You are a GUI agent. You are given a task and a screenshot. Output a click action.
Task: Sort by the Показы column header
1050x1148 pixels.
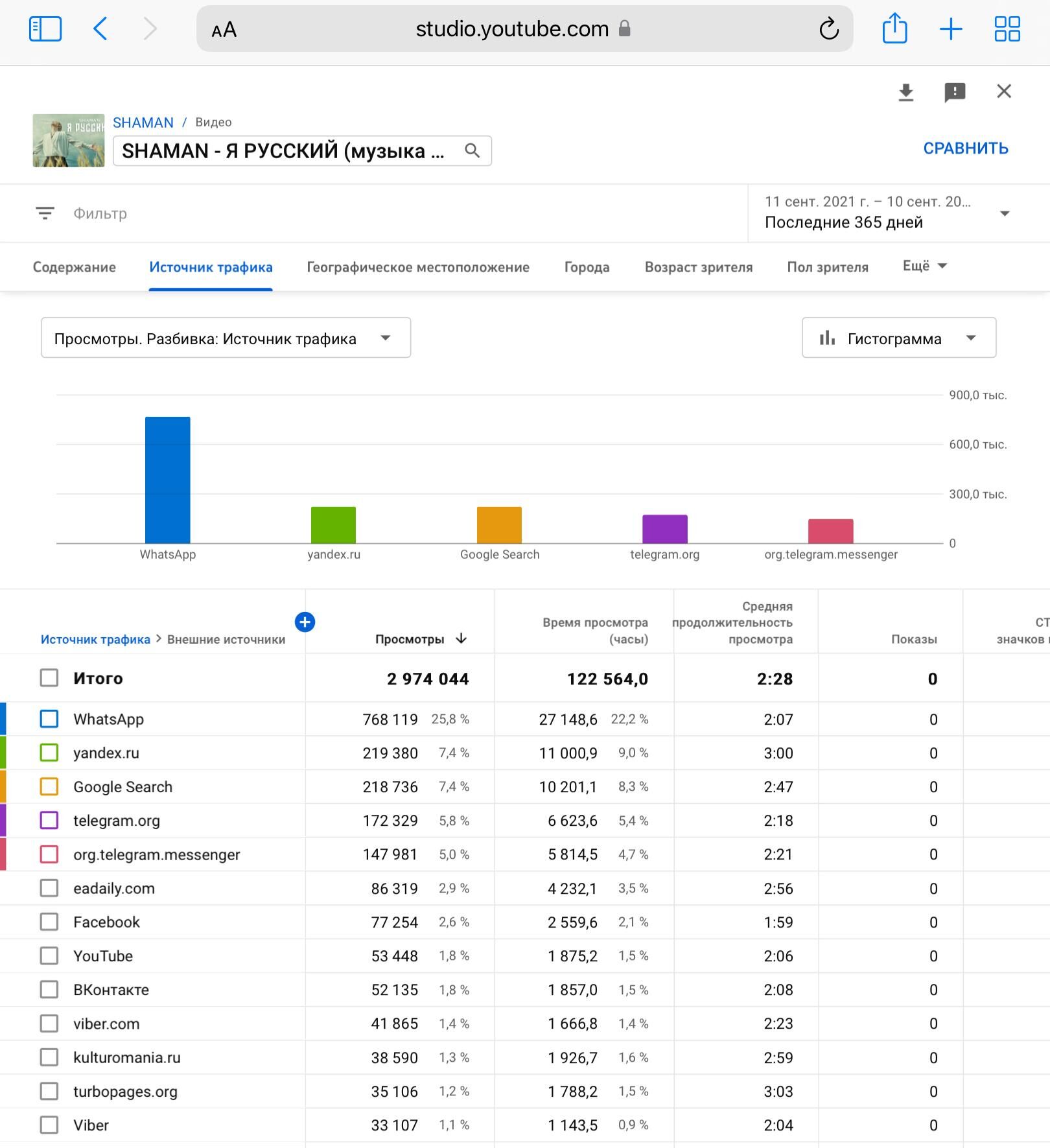tap(914, 639)
